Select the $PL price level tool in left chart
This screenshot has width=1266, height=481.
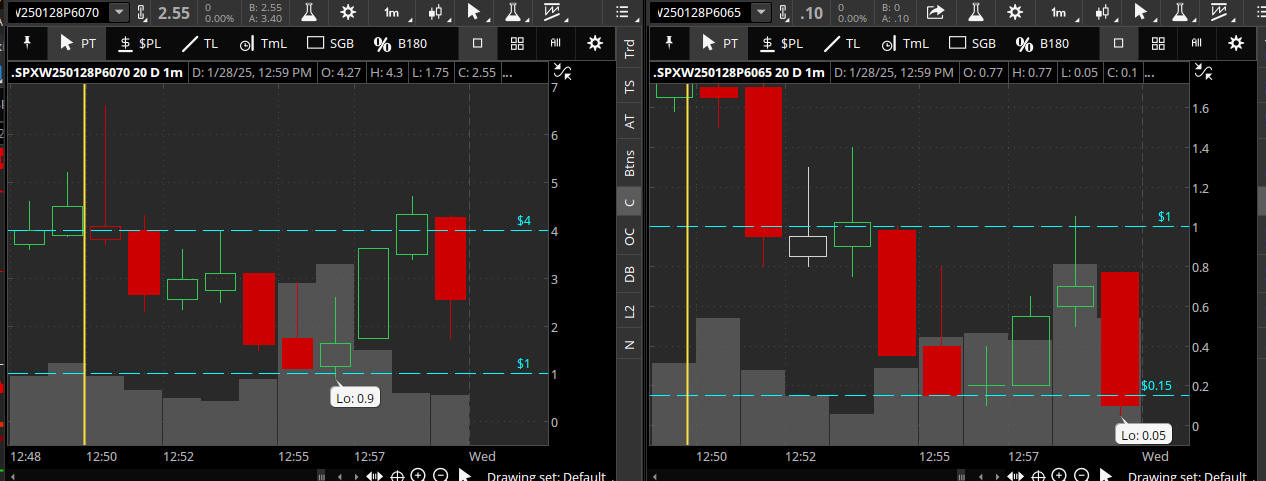tap(138, 44)
